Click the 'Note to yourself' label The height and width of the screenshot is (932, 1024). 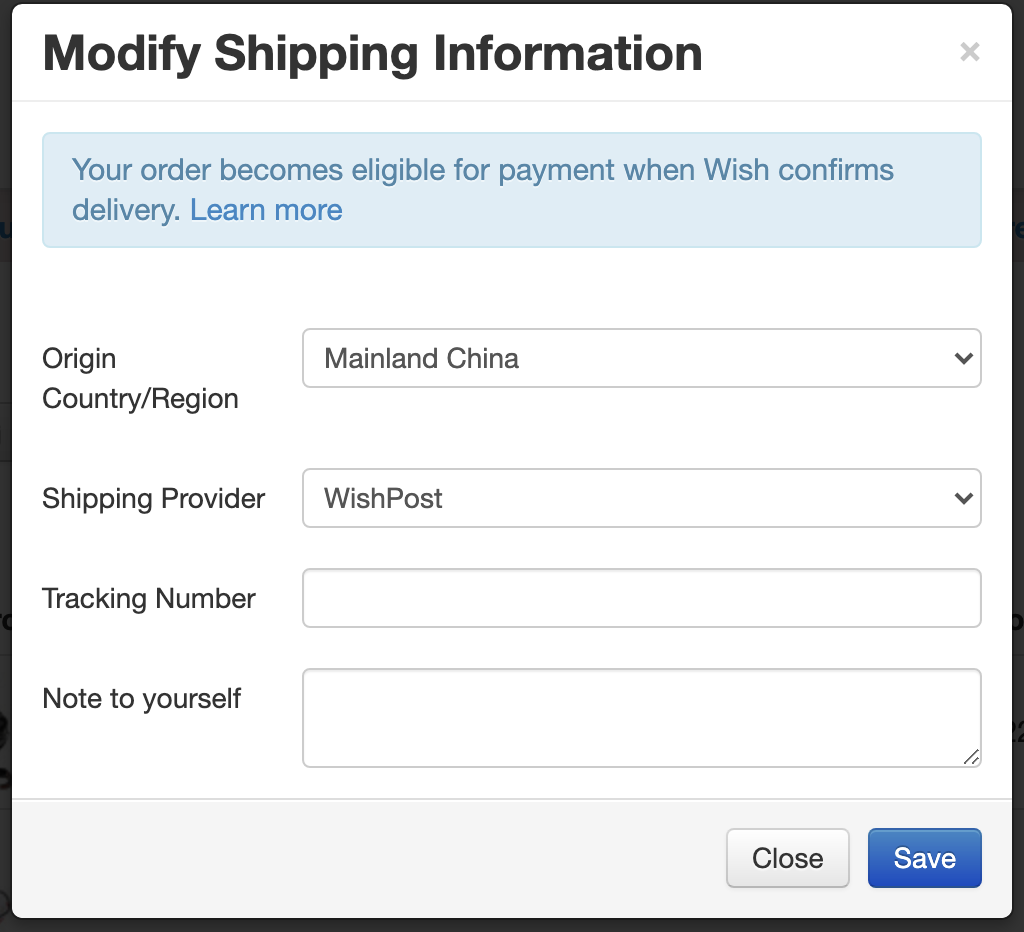pyautogui.click(x=141, y=698)
